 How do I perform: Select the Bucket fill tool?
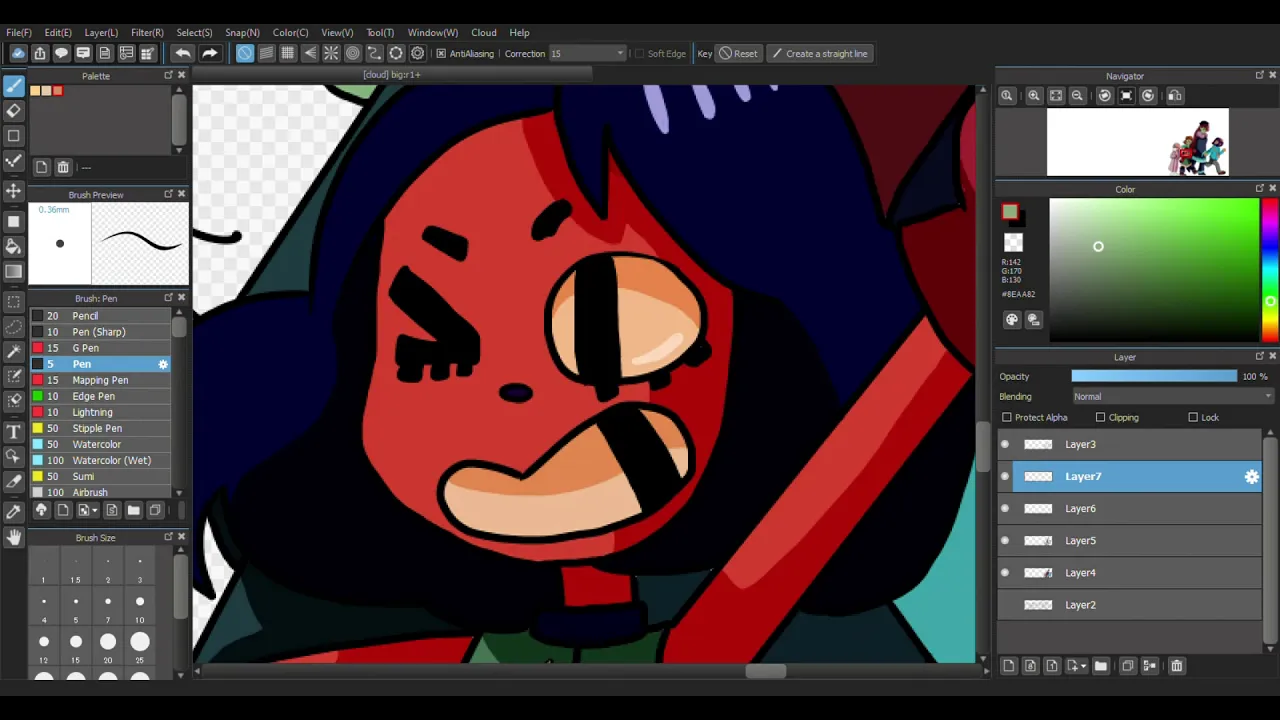coord(14,246)
